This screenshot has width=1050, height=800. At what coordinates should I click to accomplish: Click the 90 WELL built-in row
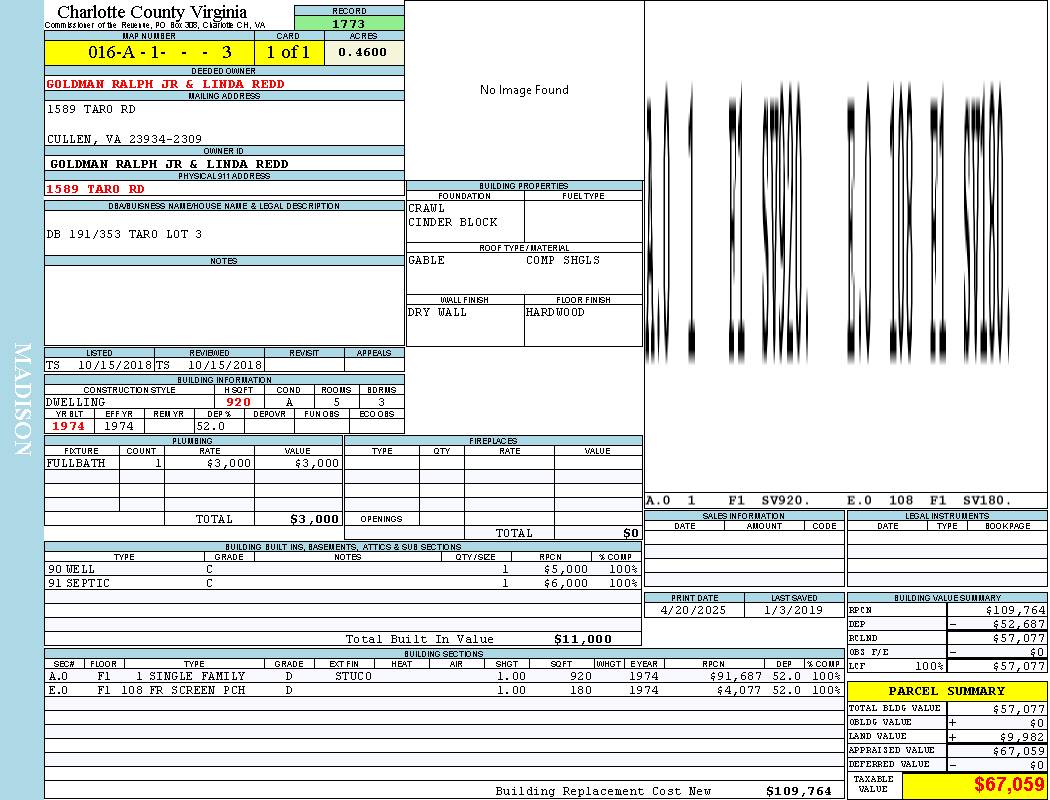pyautogui.click(x=343, y=569)
